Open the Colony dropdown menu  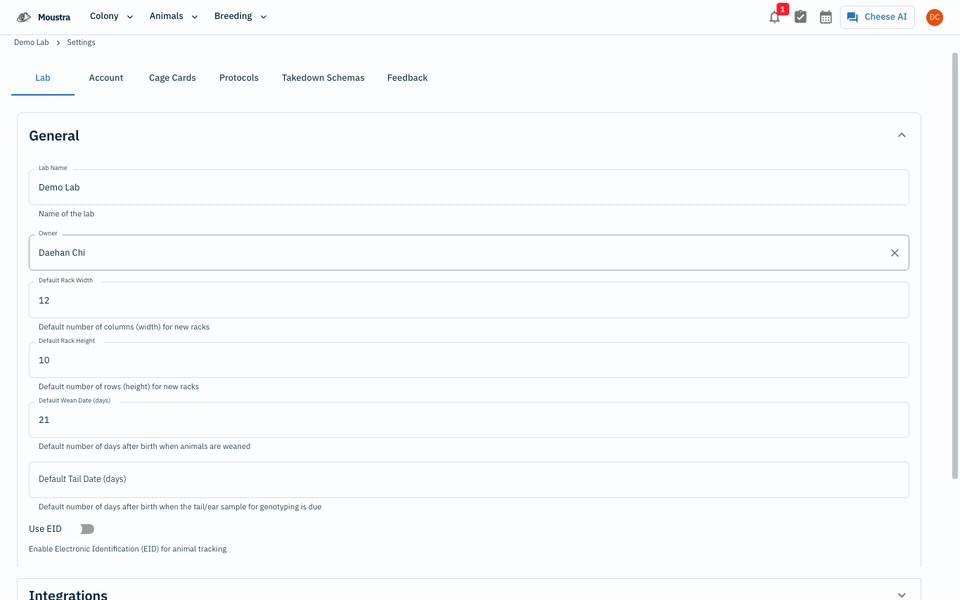tap(111, 17)
